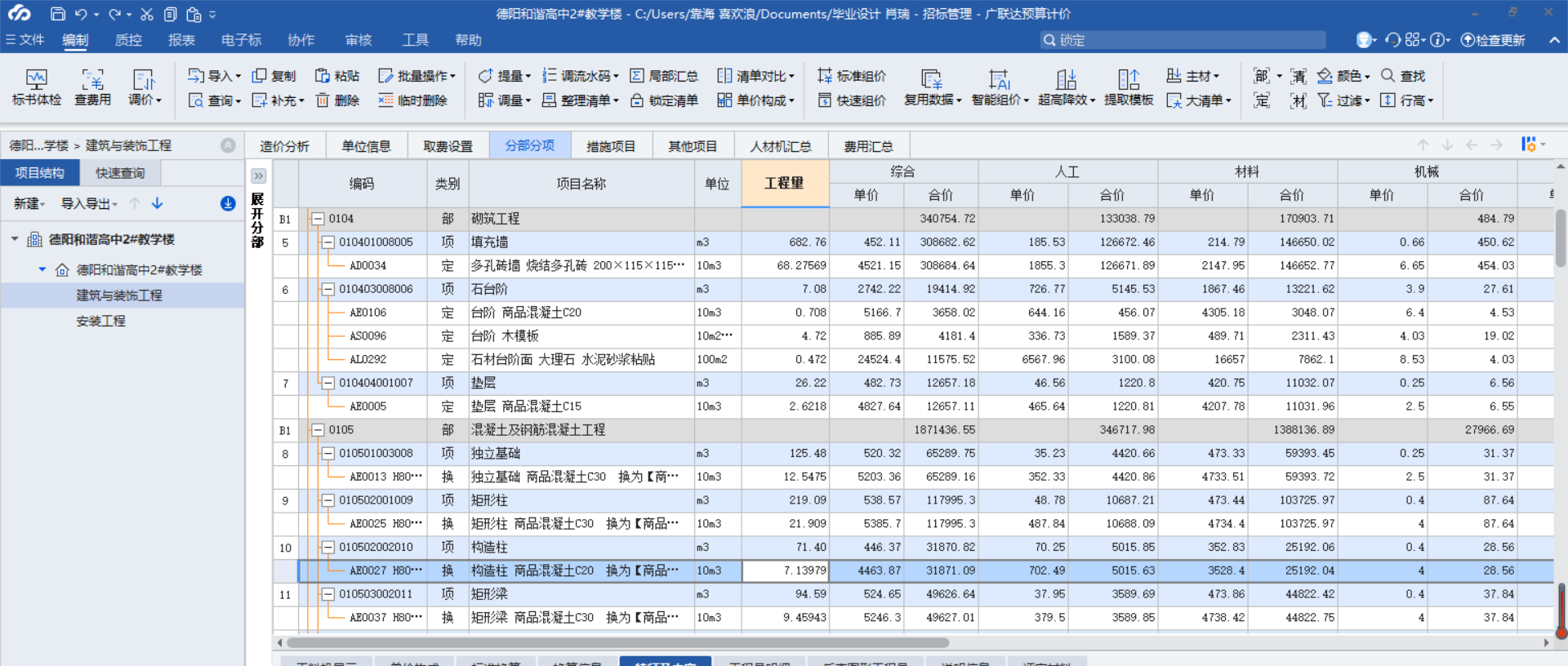Click the Redo arrow icon

coord(114,14)
